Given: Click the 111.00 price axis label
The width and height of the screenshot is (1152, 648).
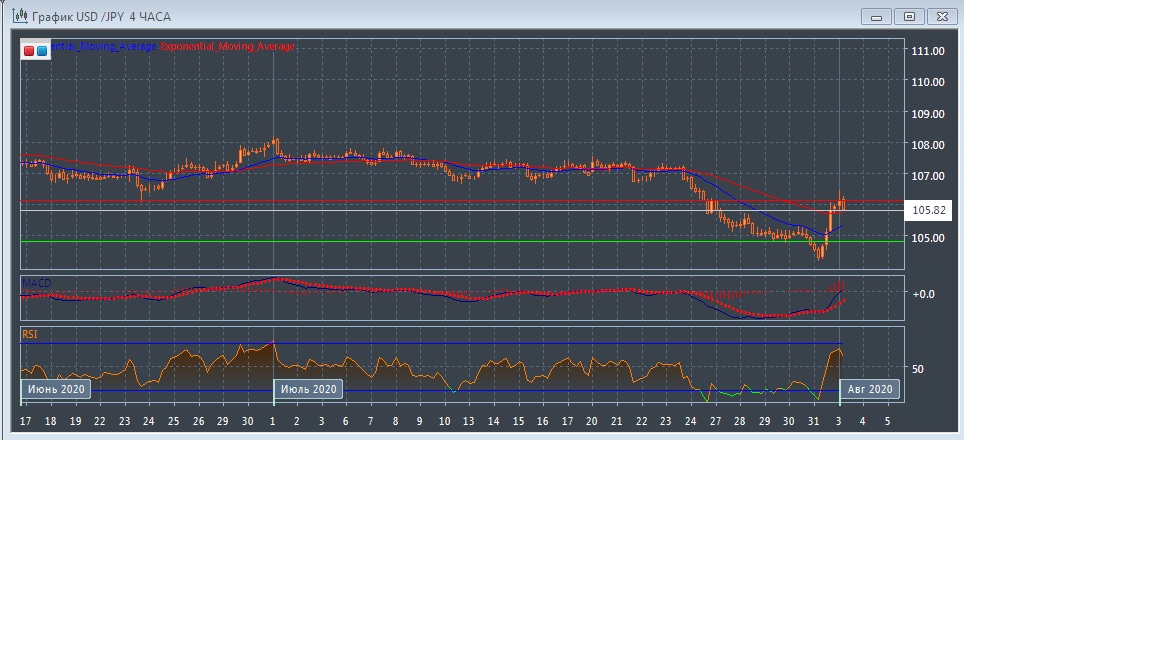Looking at the screenshot, I should (x=928, y=51).
